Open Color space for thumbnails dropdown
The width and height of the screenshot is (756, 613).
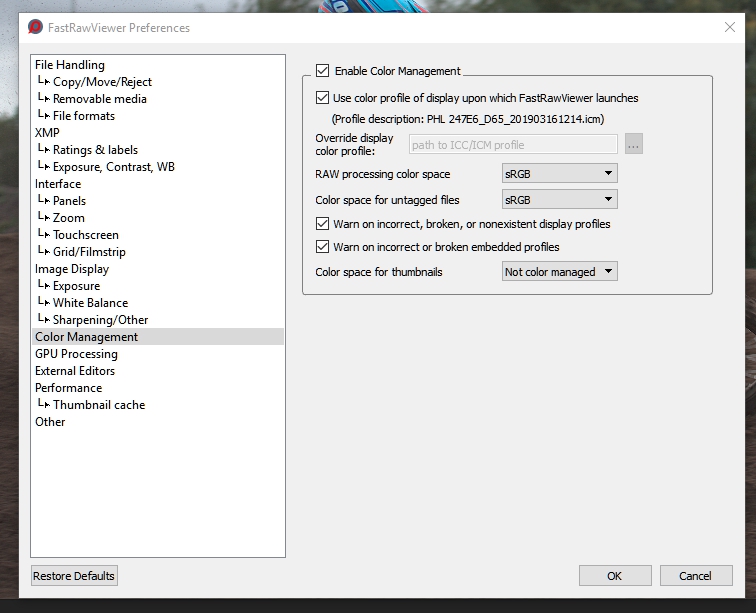559,272
